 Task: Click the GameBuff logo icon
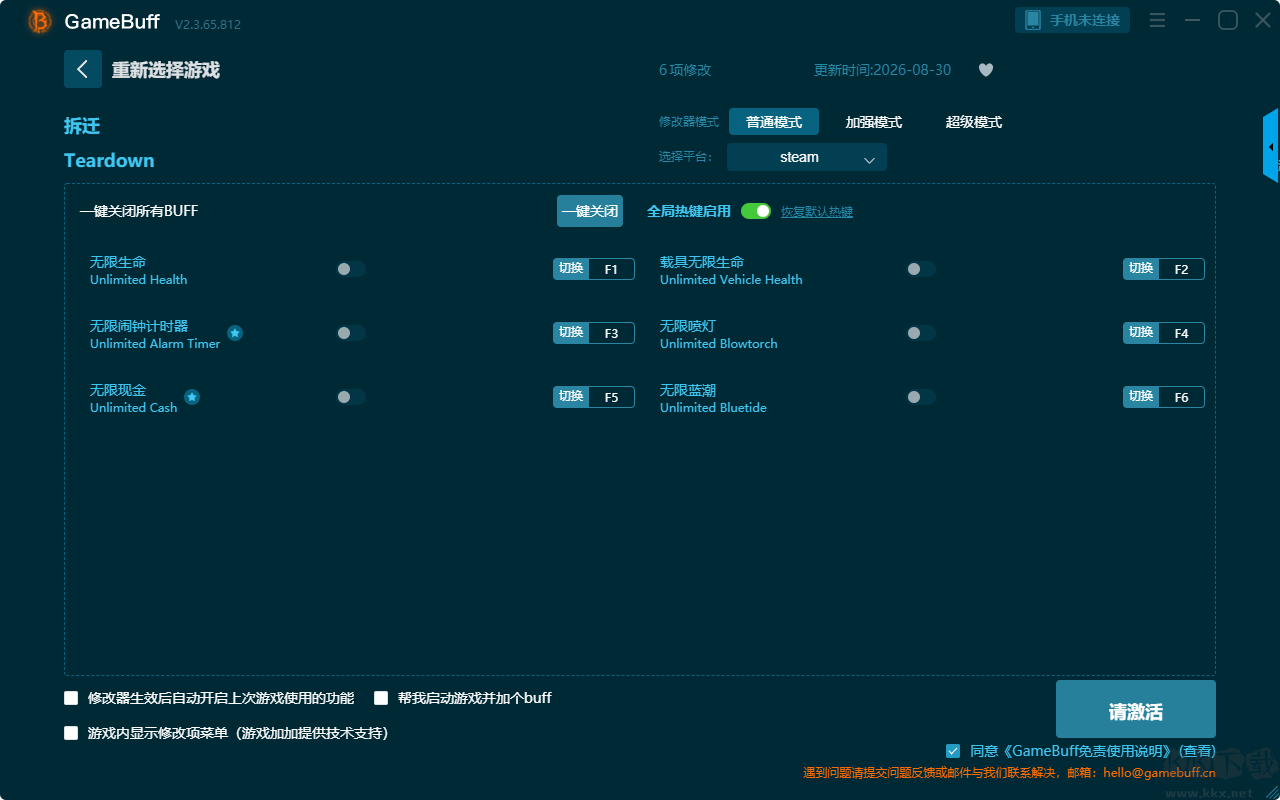(x=40, y=21)
